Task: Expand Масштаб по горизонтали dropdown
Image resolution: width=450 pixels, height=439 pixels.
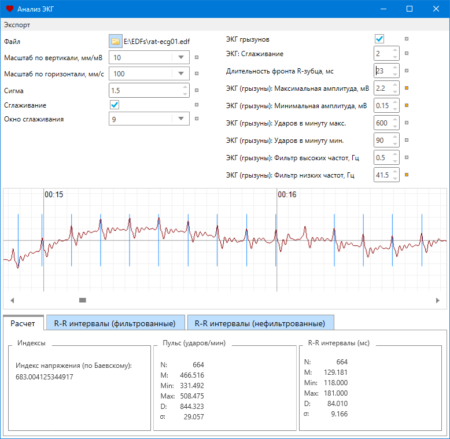Action: pyautogui.click(x=181, y=73)
